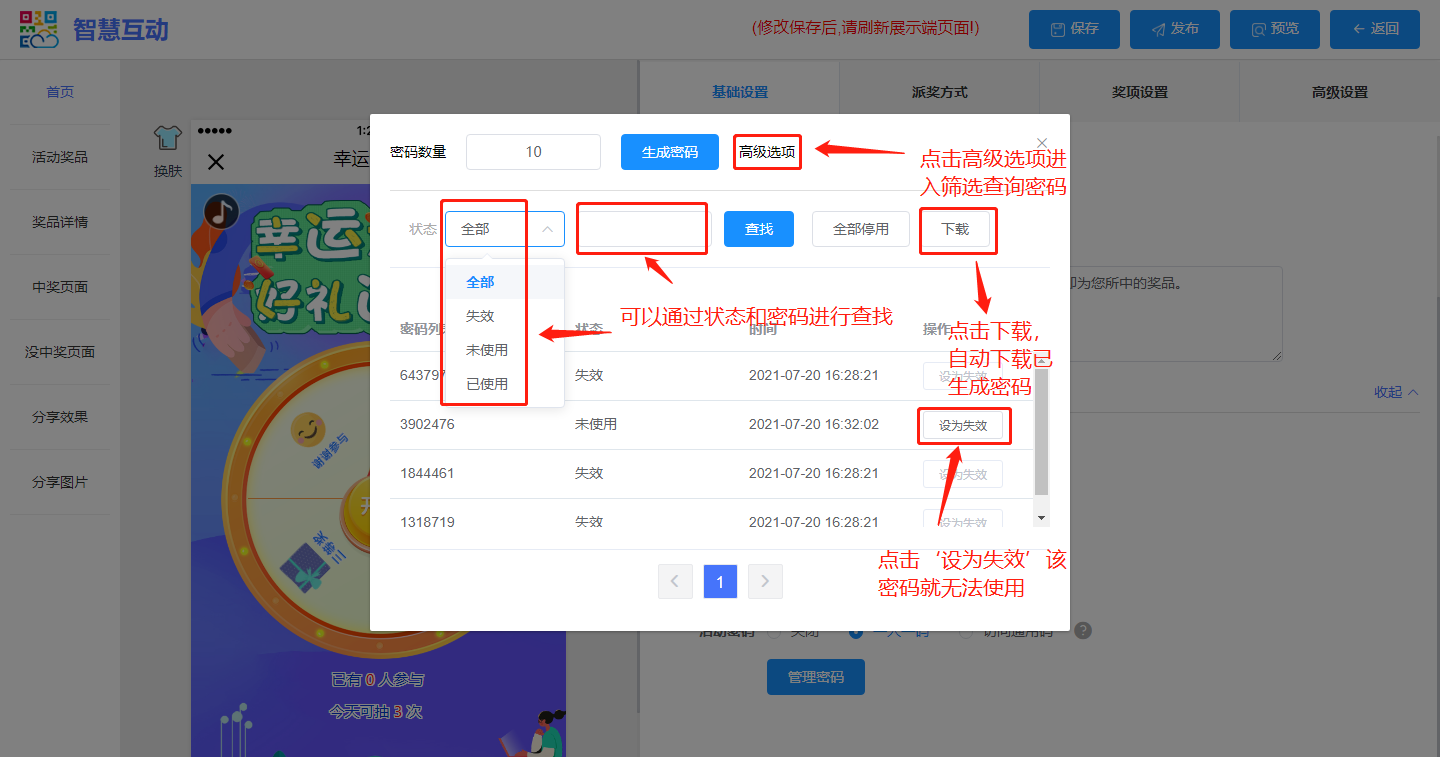Toggle the music note icon on preview

220,211
